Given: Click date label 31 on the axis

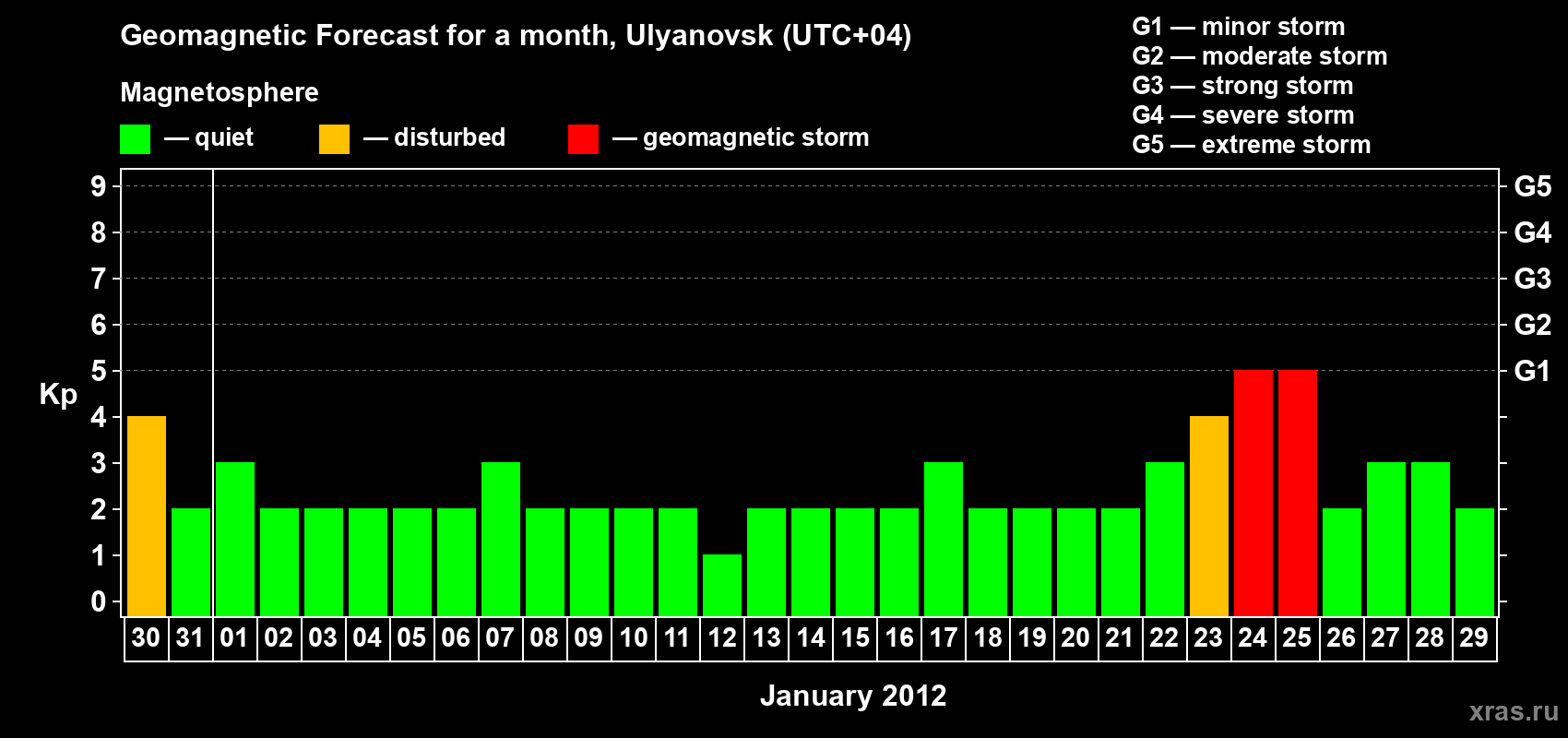Looking at the screenshot, I should pyautogui.click(x=190, y=637).
